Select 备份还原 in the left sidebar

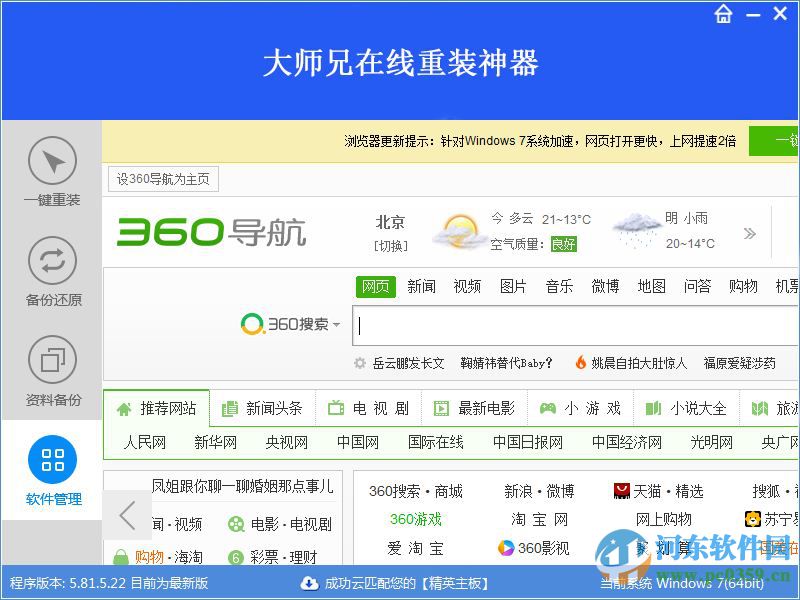pos(51,272)
